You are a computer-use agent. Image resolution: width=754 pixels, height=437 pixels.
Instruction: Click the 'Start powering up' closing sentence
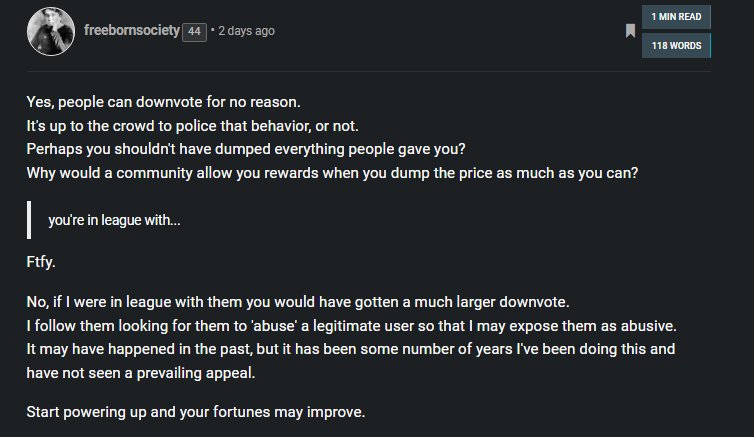196,412
